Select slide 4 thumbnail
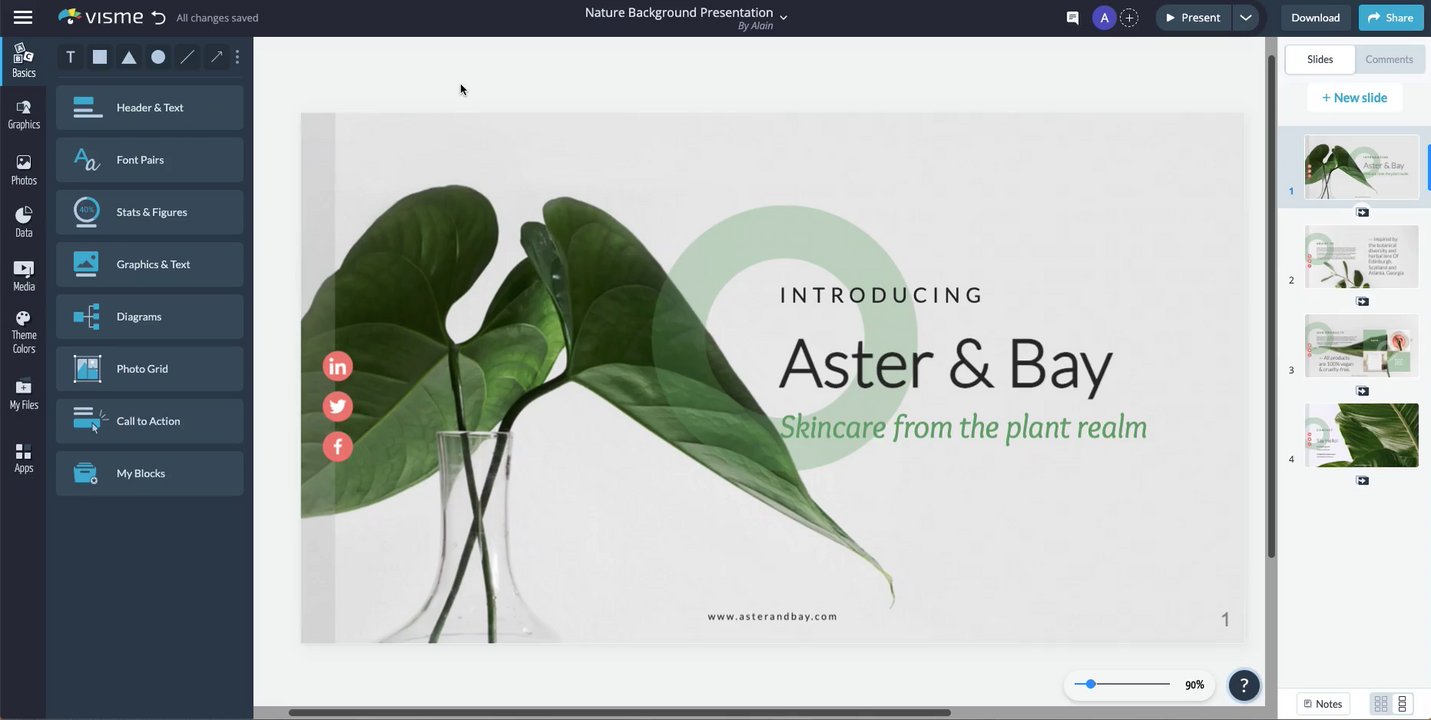Screen dimensions: 1431x720 point(1361,435)
